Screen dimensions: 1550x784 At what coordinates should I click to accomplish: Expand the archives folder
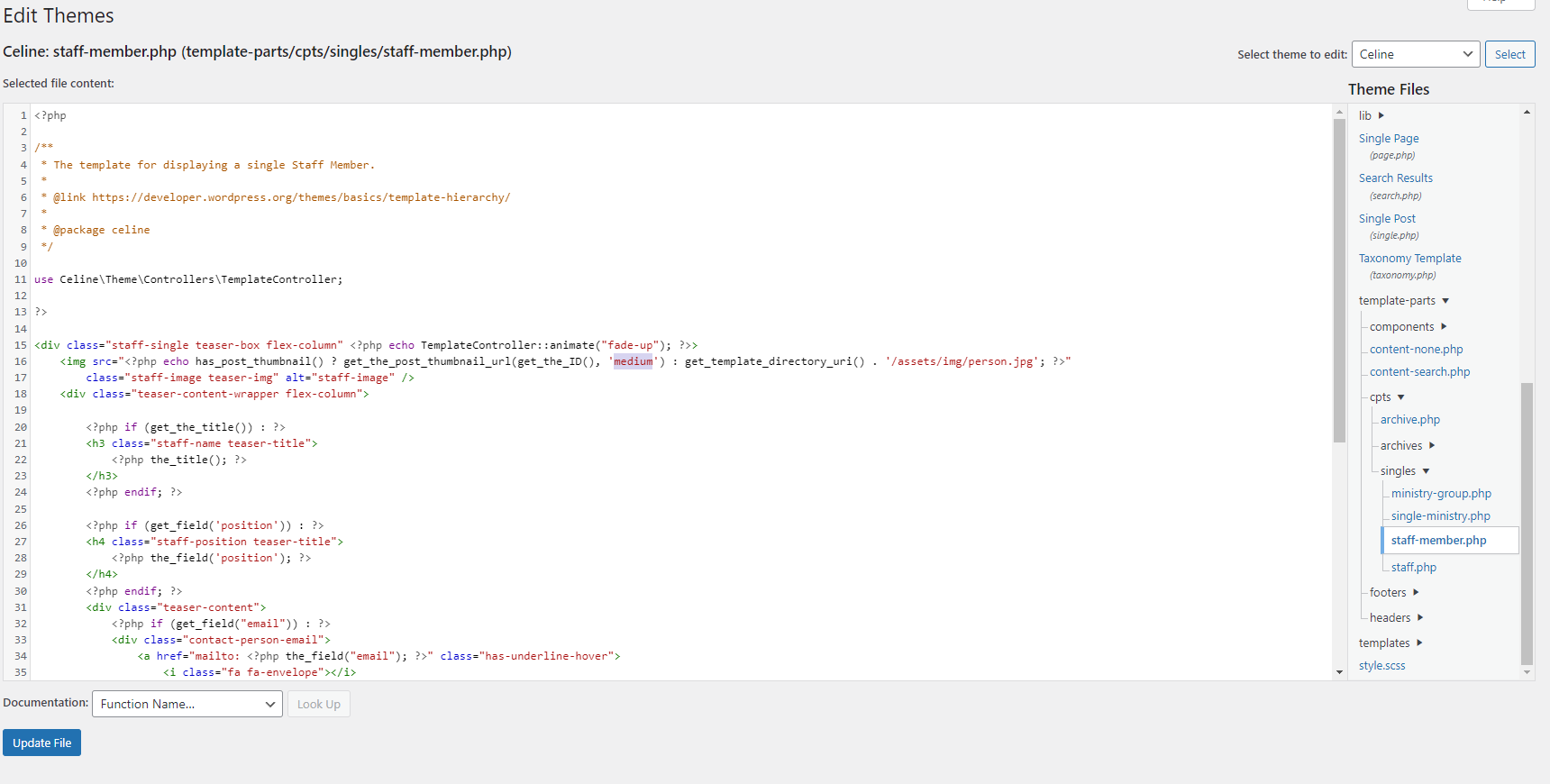coord(1431,446)
